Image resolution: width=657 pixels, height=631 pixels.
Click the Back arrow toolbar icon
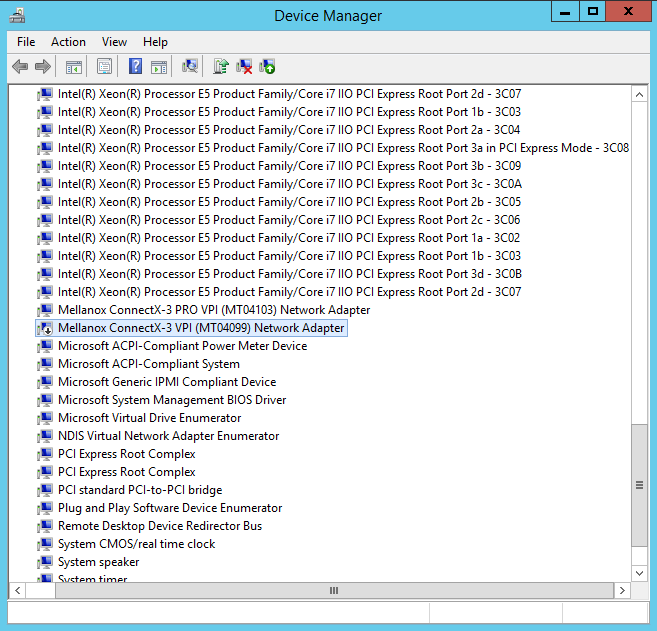20,66
